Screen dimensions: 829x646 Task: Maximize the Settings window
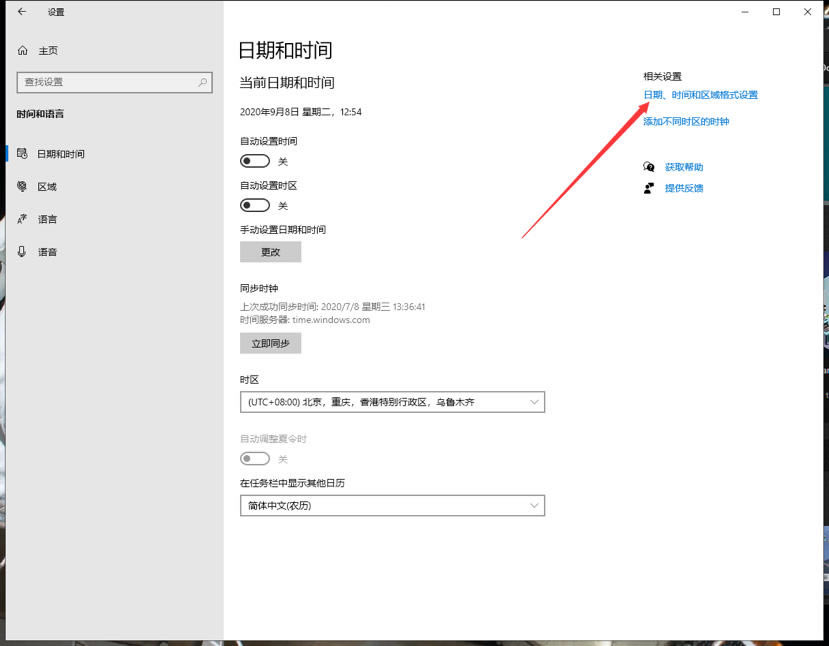pyautogui.click(x=776, y=12)
